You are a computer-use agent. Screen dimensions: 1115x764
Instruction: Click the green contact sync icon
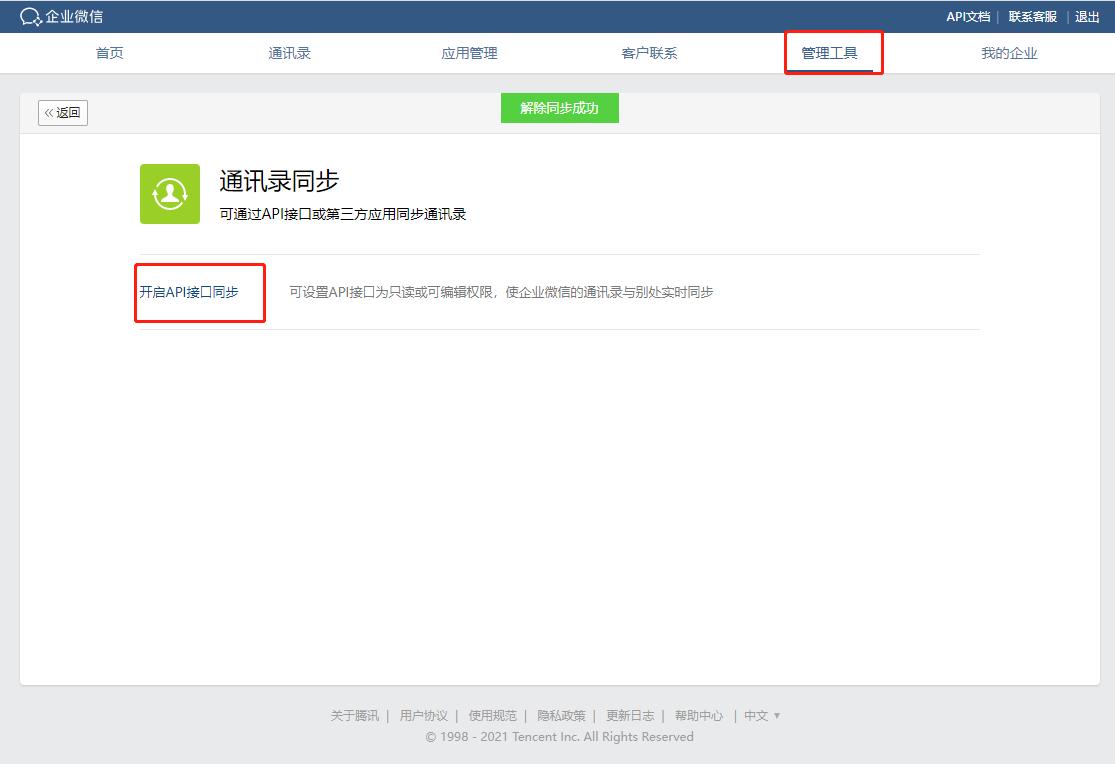pos(169,193)
